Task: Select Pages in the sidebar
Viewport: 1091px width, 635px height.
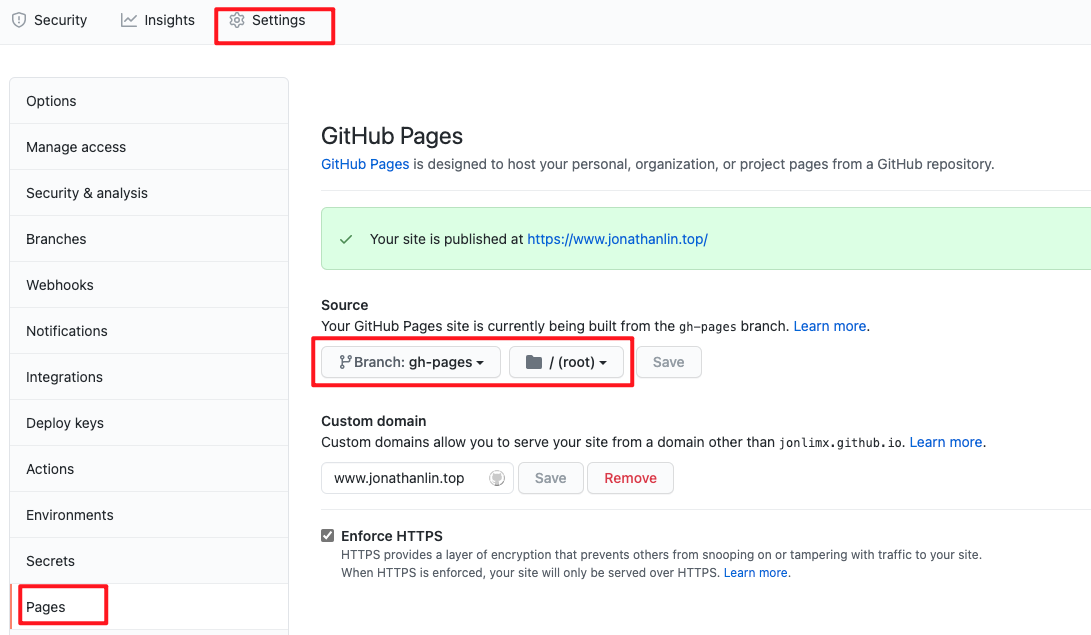Action: [149, 606]
